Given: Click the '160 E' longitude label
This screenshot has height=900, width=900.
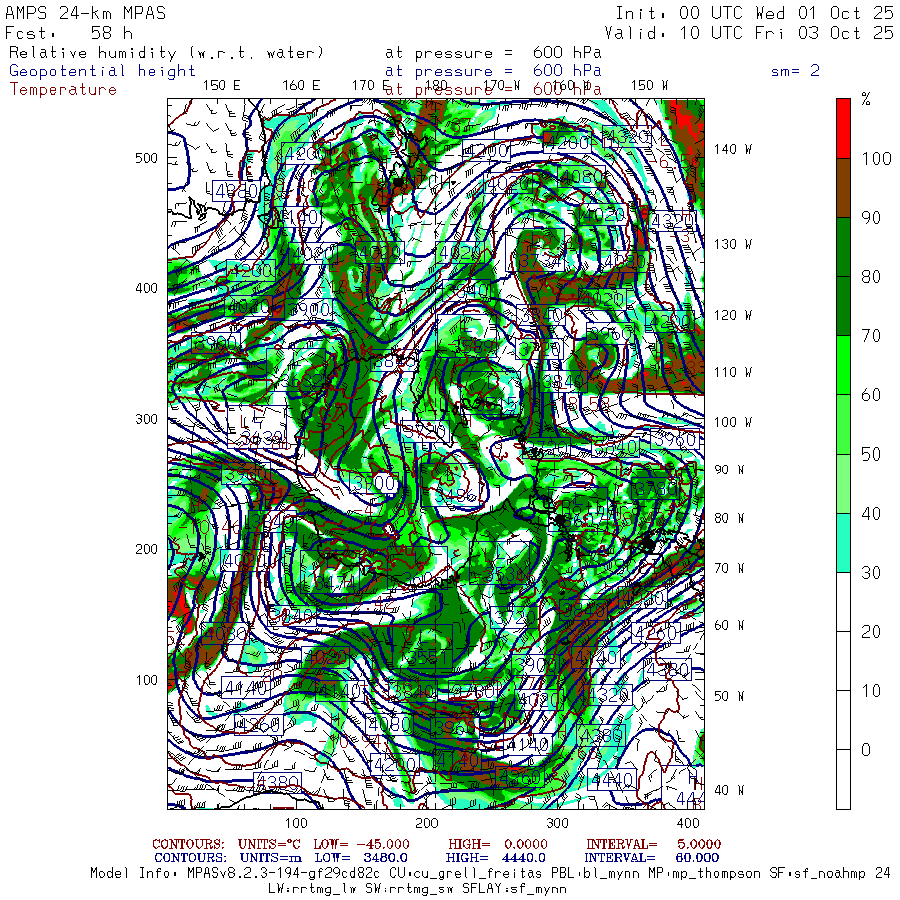Looking at the screenshot, I should click(301, 86).
